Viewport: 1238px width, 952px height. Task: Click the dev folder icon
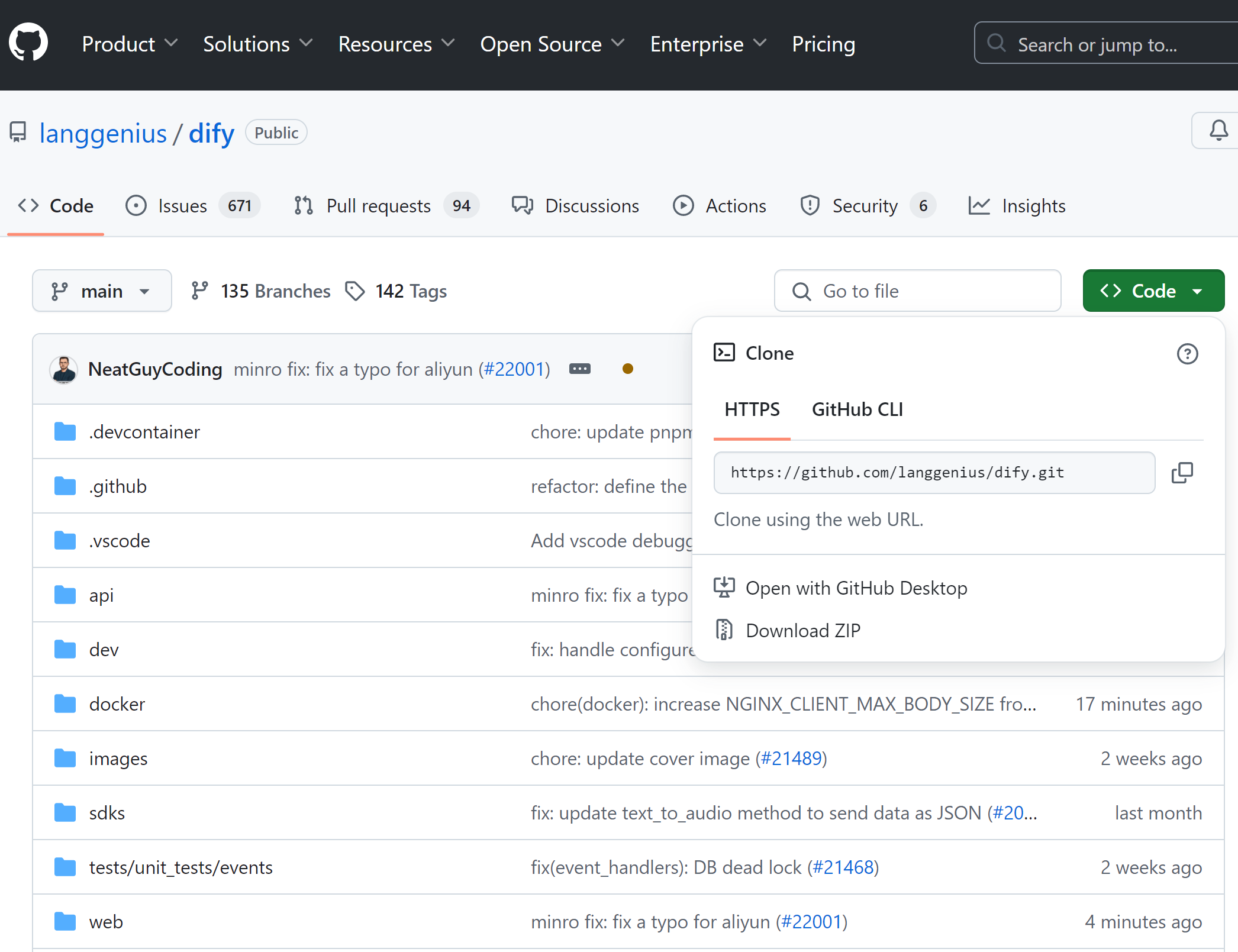(x=65, y=650)
